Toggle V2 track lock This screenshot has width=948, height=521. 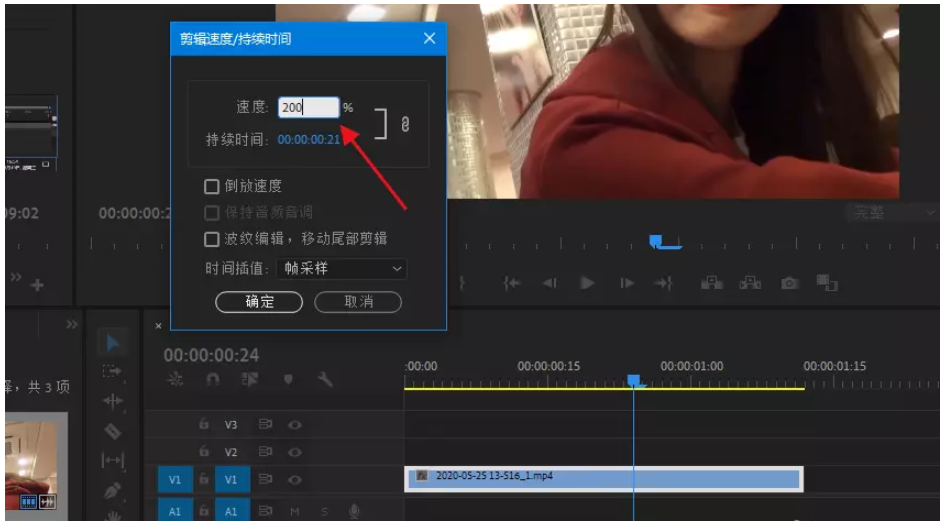point(204,452)
